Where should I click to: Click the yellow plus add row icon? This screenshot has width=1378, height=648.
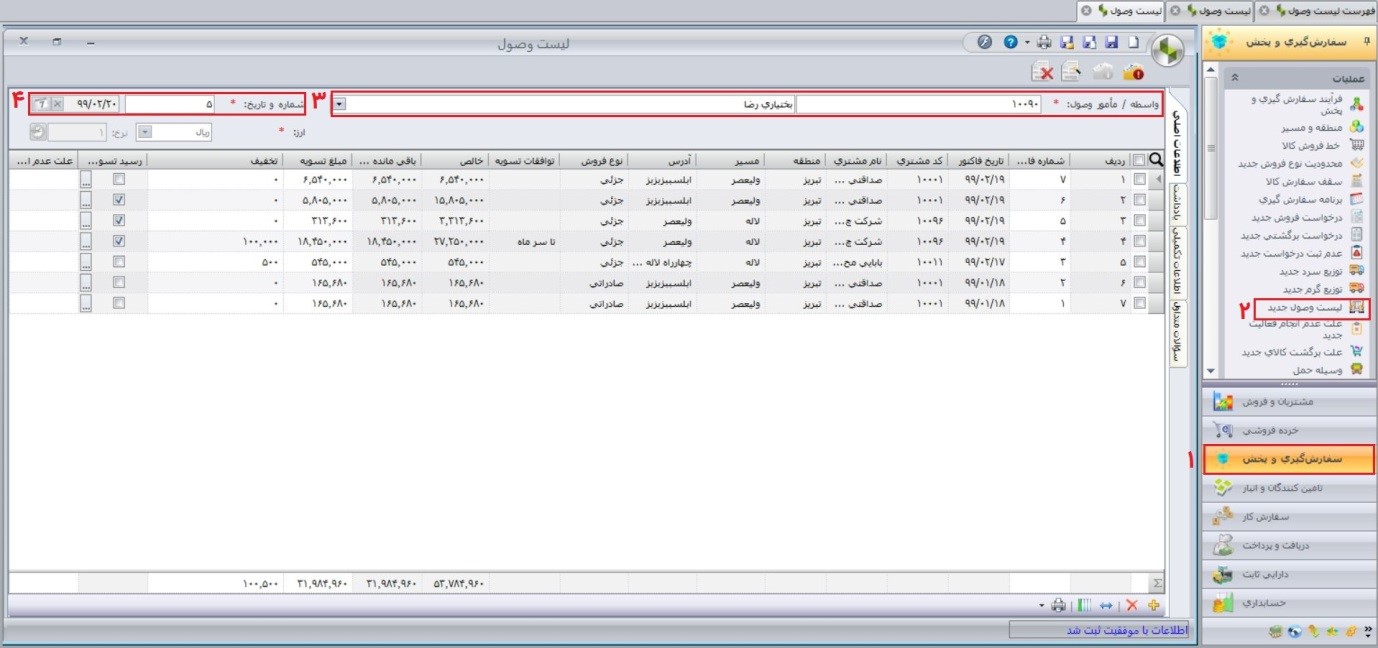click(1154, 605)
